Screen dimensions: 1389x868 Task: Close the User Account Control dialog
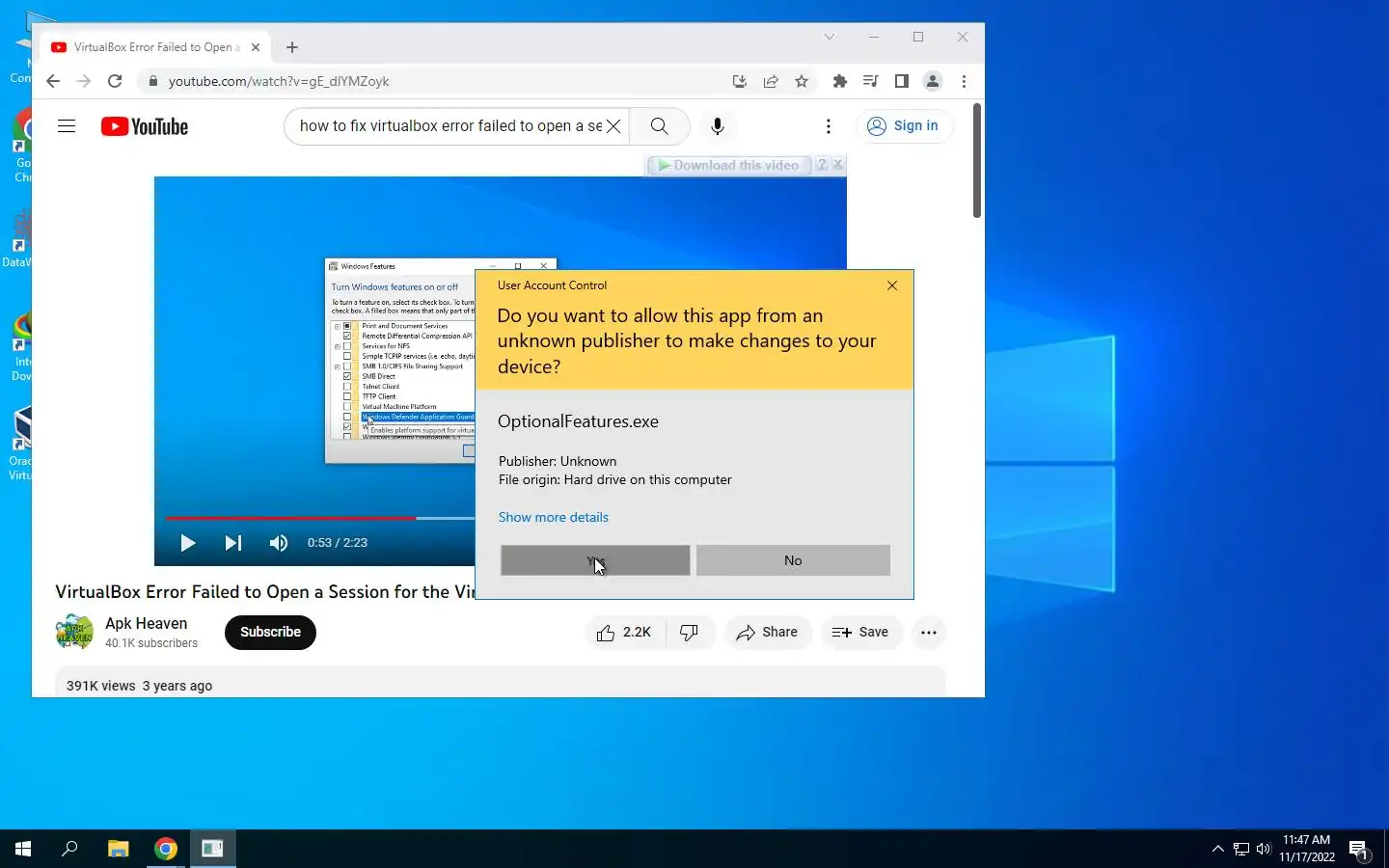892,285
